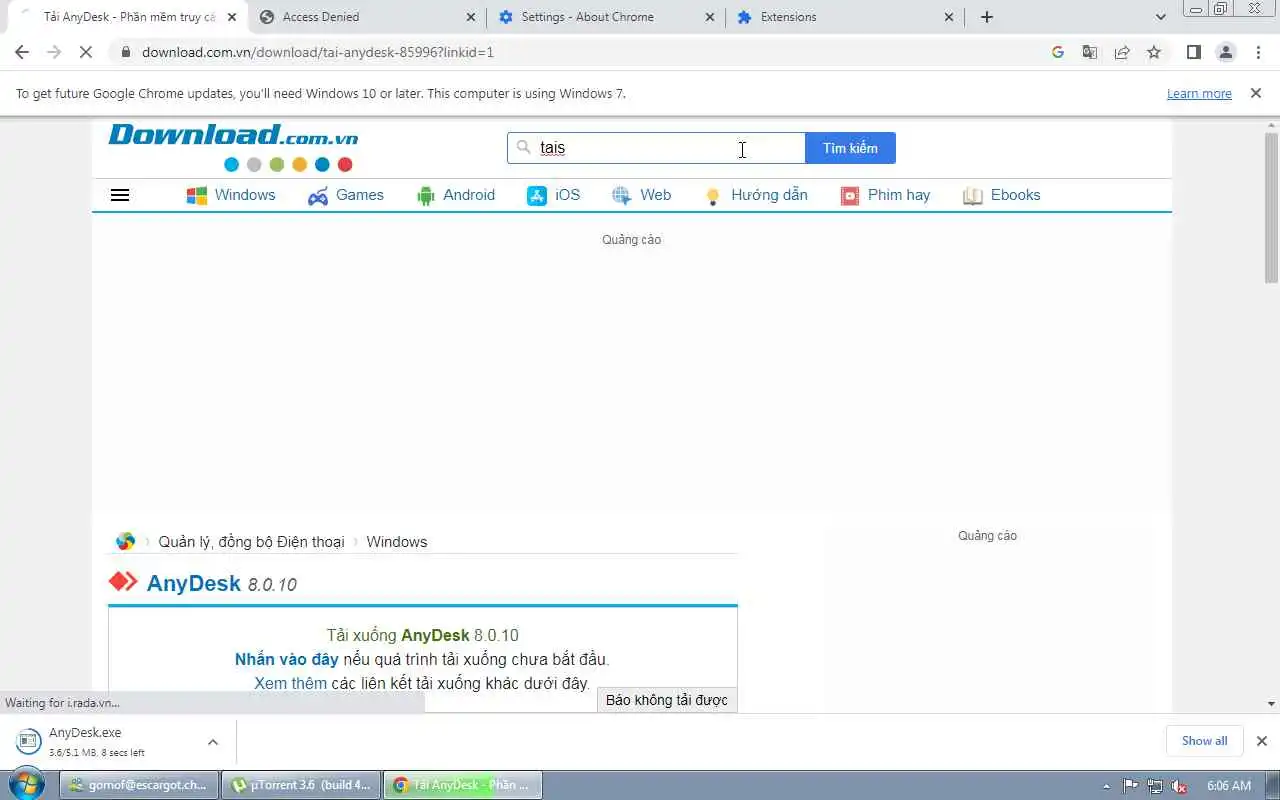Expand AnyDesk.exe download options arrow
This screenshot has height=800, width=1280.
[x=213, y=742]
